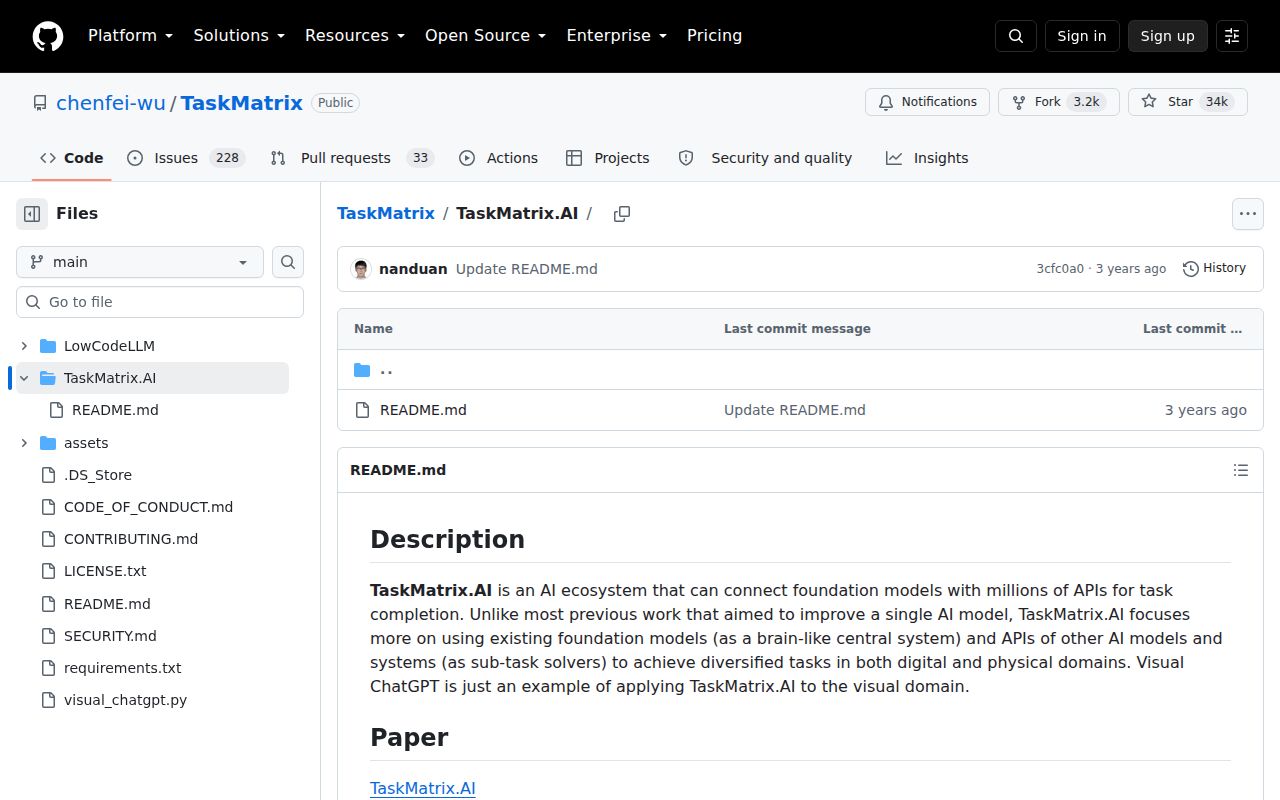Copy path icon next to TaskMatrix.AI
1280x800 pixels.
[622, 214]
